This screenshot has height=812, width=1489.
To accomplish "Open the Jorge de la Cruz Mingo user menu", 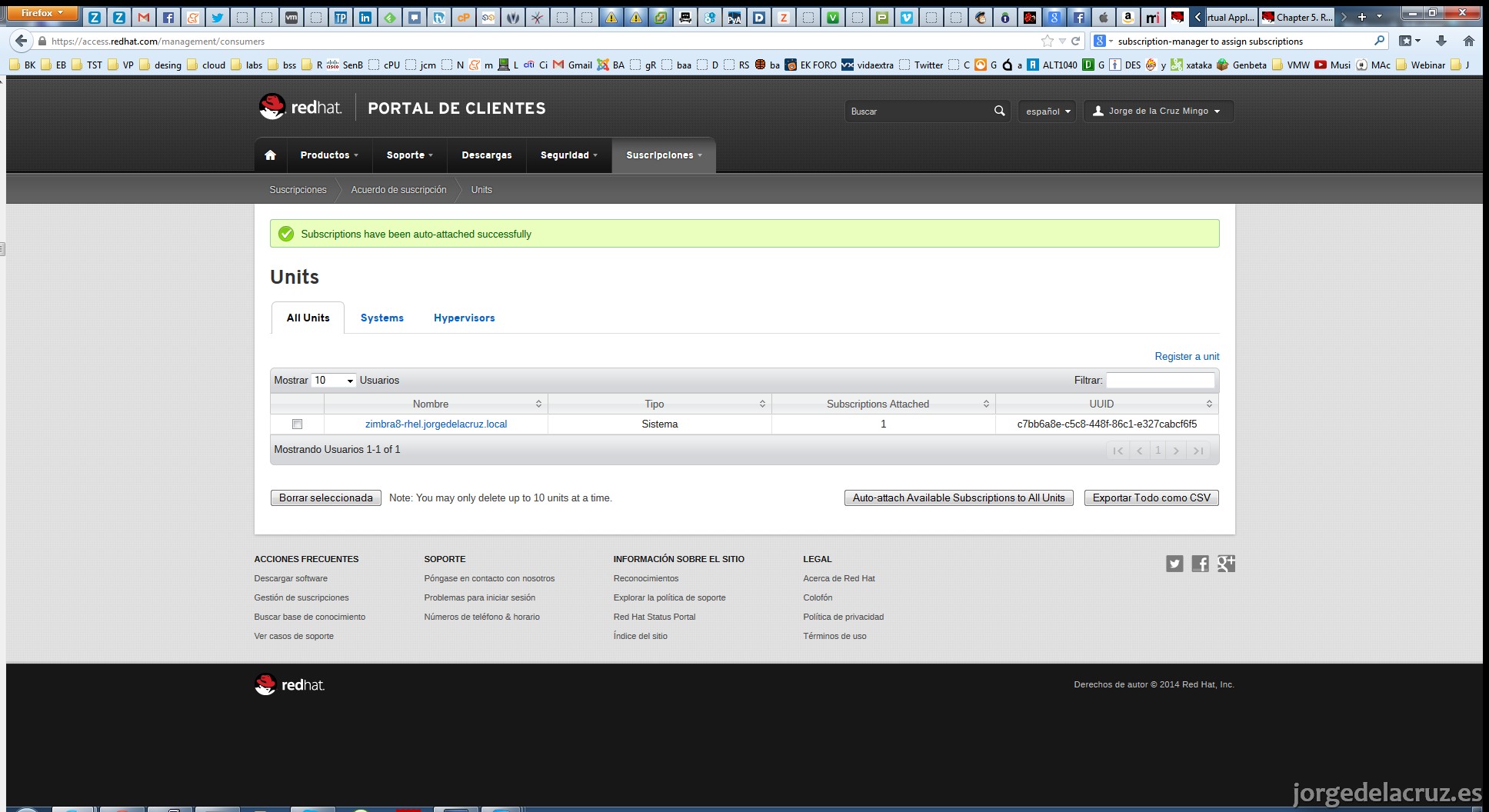I will pyautogui.click(x=1158, y=111).
